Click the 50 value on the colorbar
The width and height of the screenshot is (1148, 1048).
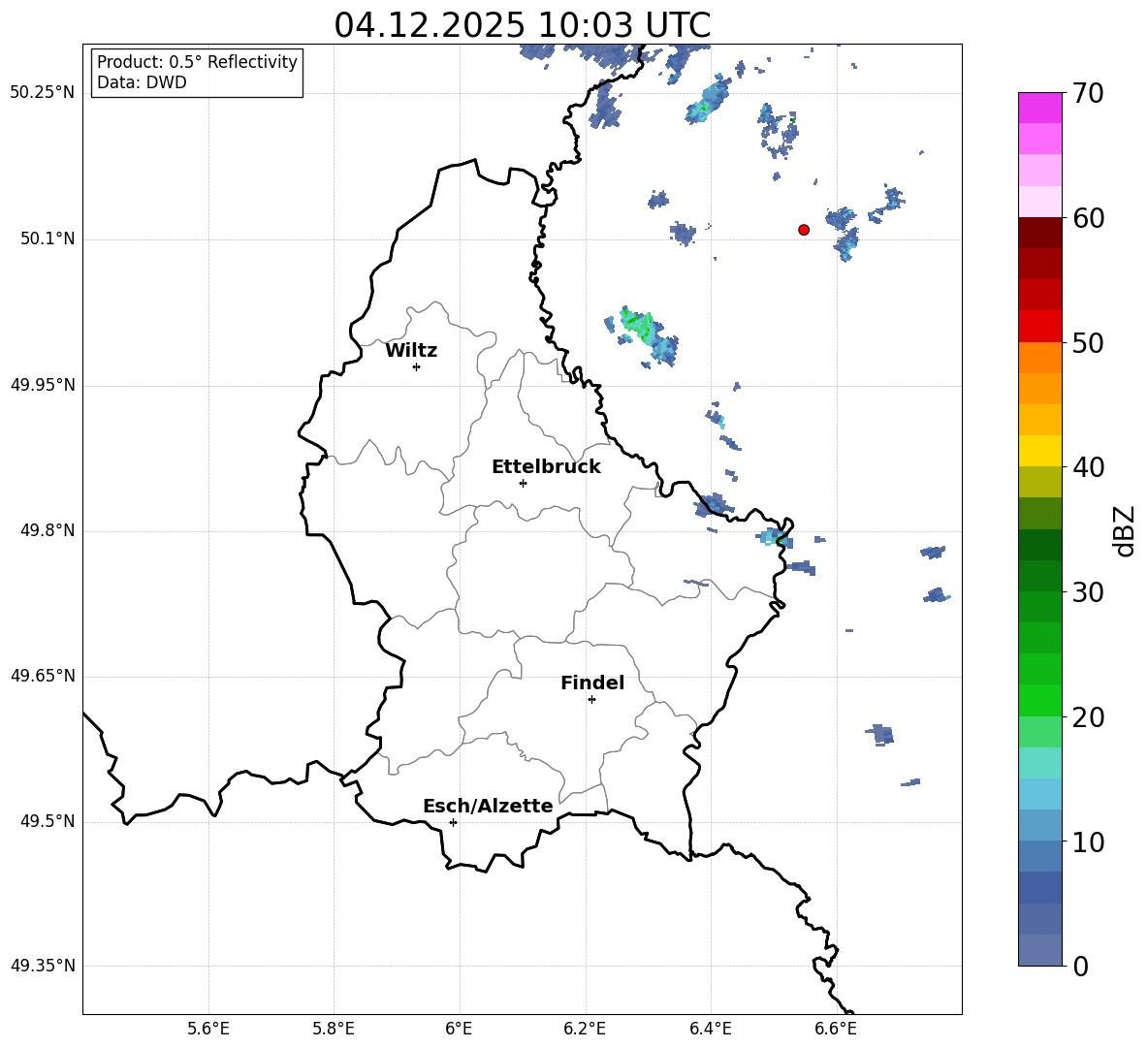[1088, 342]
